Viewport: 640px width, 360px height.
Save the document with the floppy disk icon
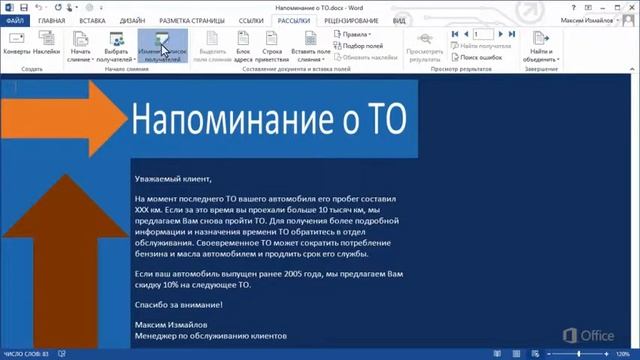24,7
